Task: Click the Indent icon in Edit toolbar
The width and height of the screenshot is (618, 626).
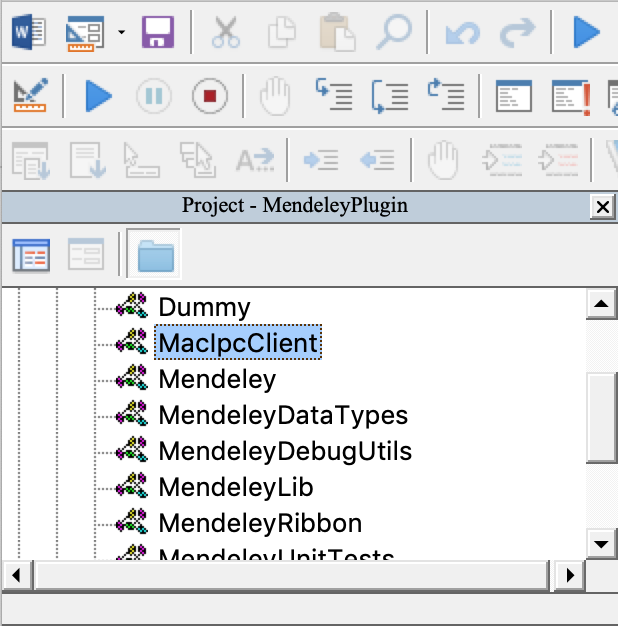Action: coord(321,160)
